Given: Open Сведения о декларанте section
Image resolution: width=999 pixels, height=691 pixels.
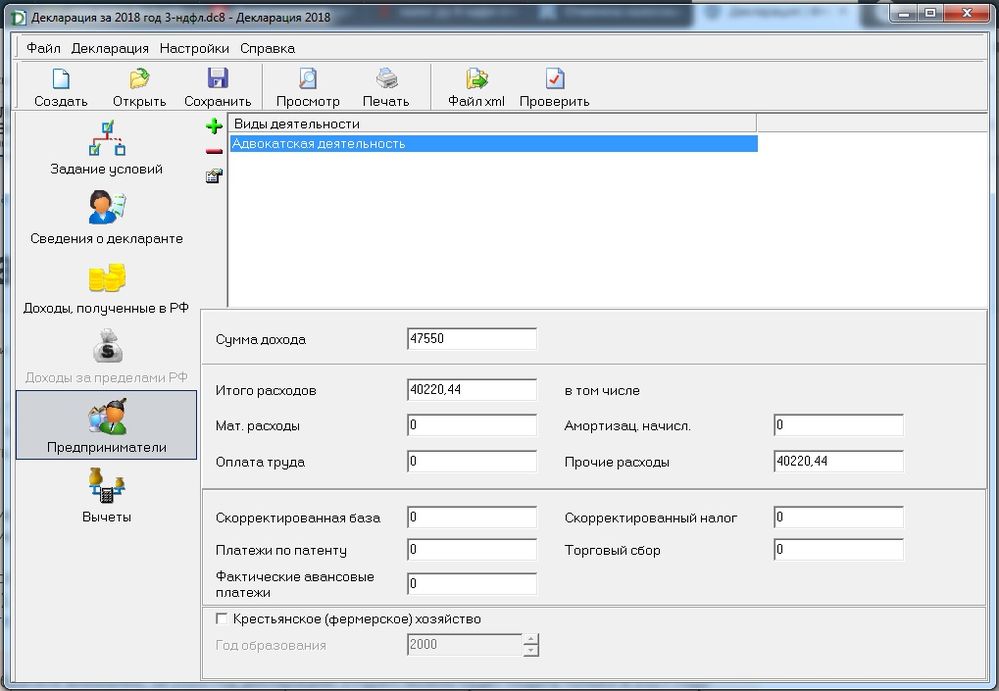Looking at the screenshot, I should 107,218.
